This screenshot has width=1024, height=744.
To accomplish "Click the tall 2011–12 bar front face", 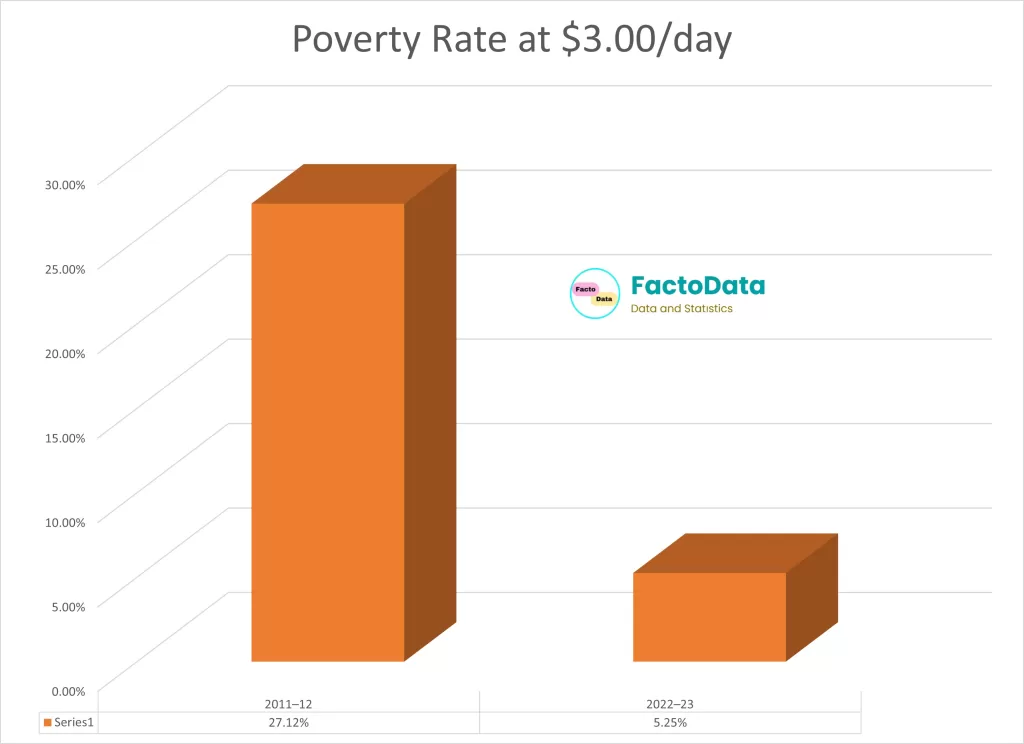I will (327, 432).
